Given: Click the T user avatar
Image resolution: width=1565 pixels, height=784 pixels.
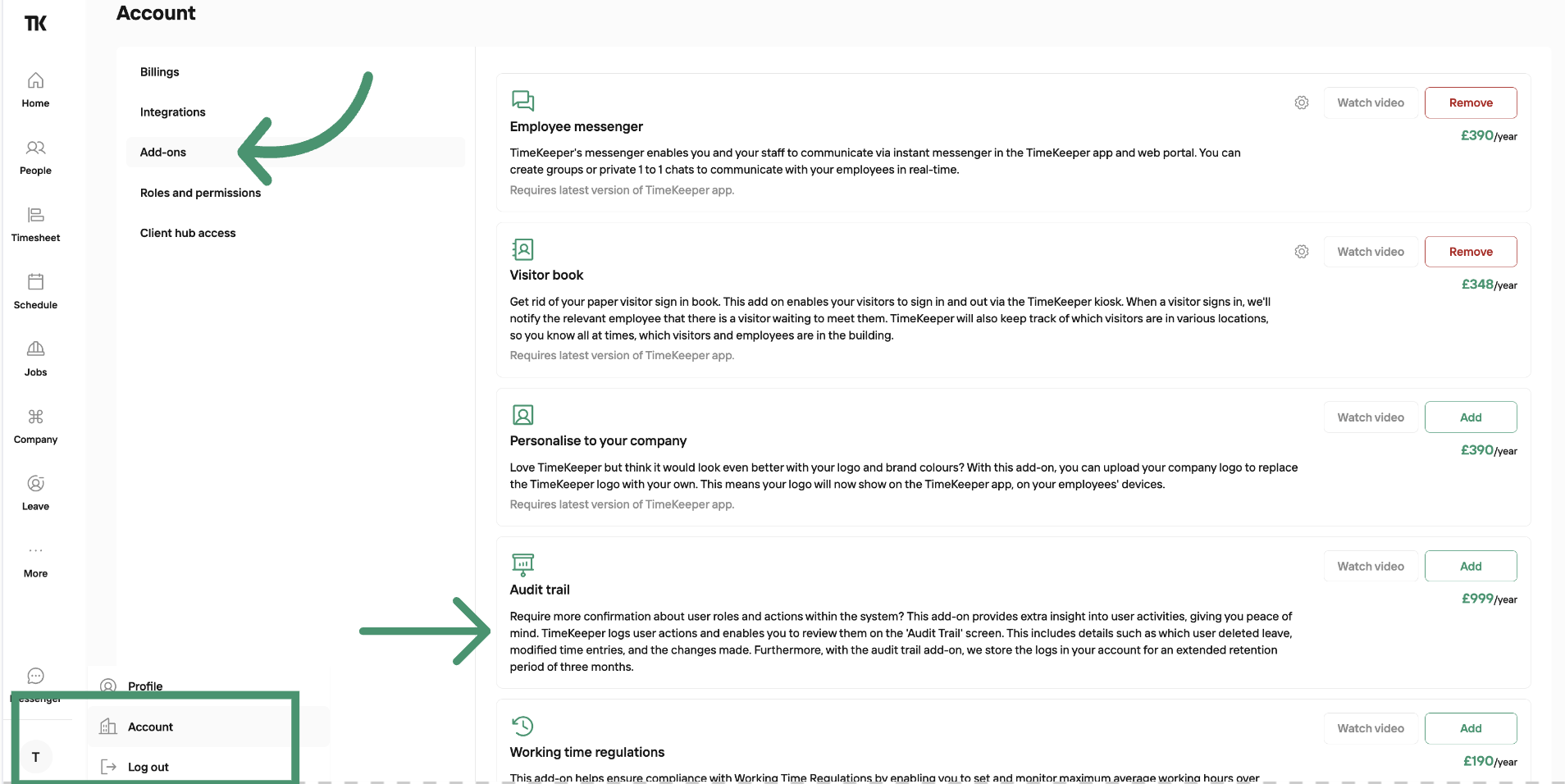Looking at the screenshot, I should coord(35,757).
